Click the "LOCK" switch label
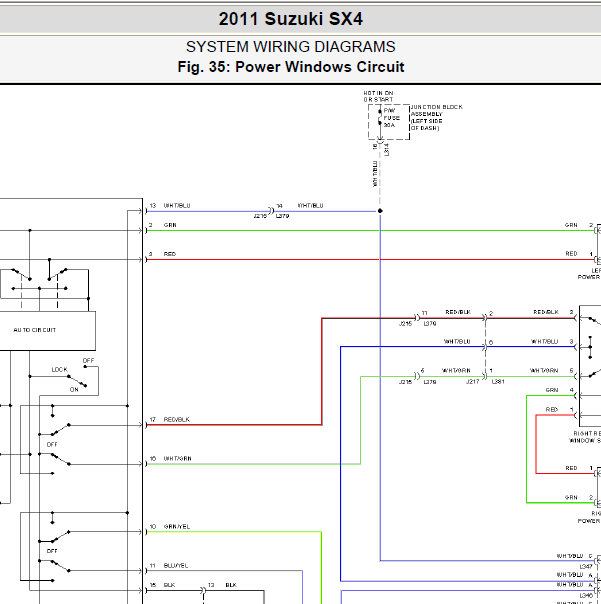Screen dimensions: 601x604 pos(59,369)
